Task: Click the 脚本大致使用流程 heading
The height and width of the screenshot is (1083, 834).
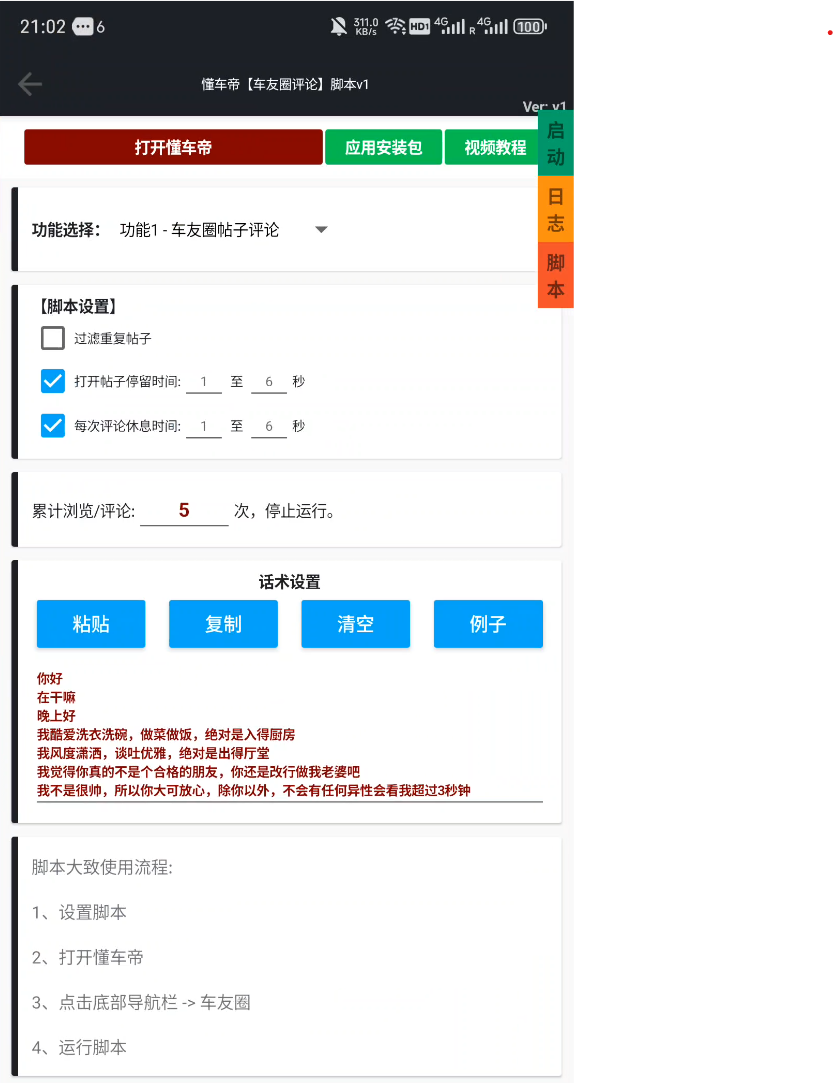Action: click(x=102, y=868)
